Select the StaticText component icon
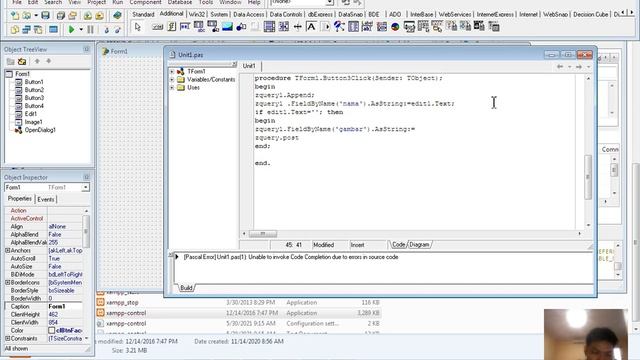This screenshot has height=360, width=640. pyautogui.click(x=311, y=27)
